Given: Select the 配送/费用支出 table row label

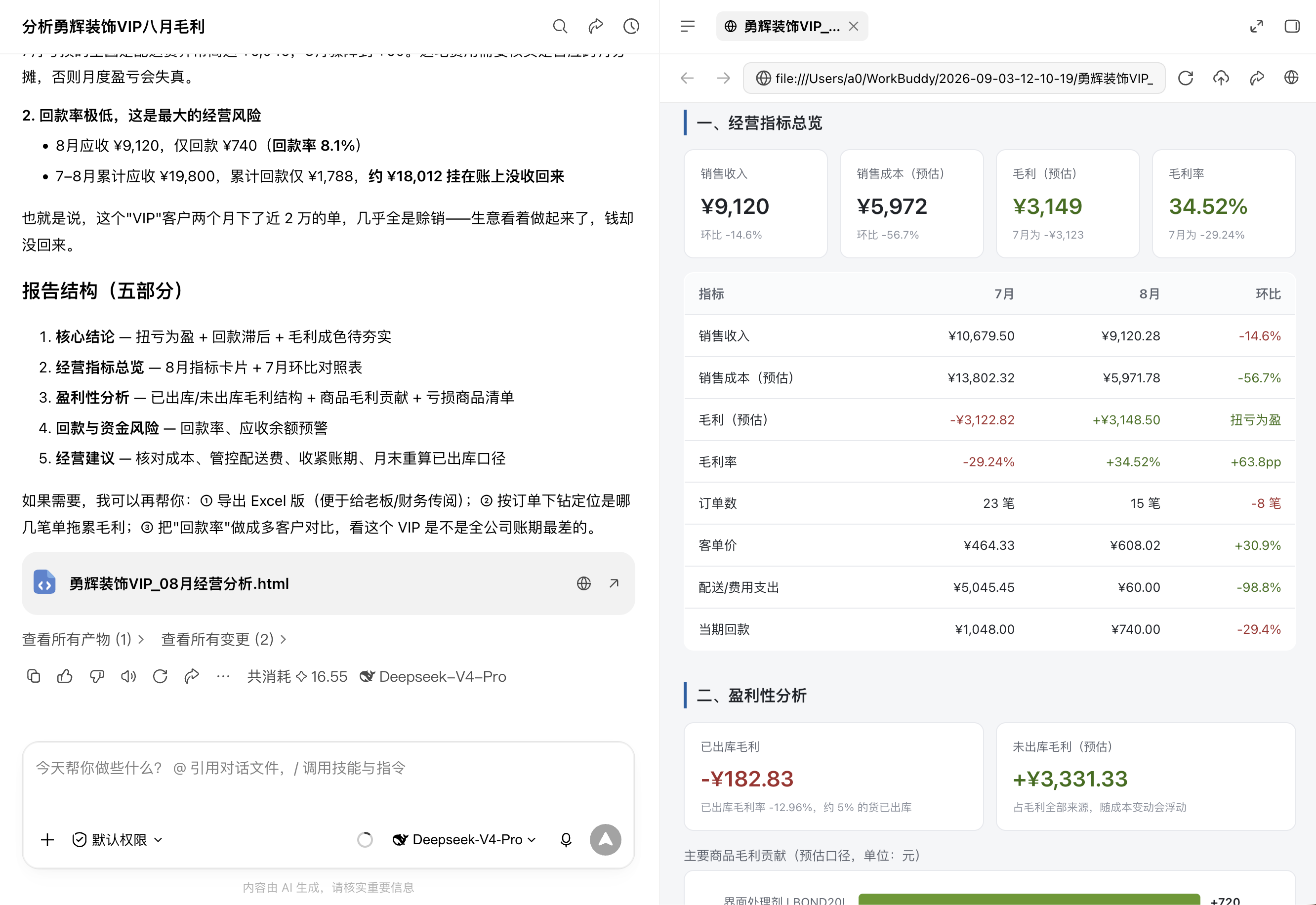Looking at the screenshot, I should coord(739,587).
